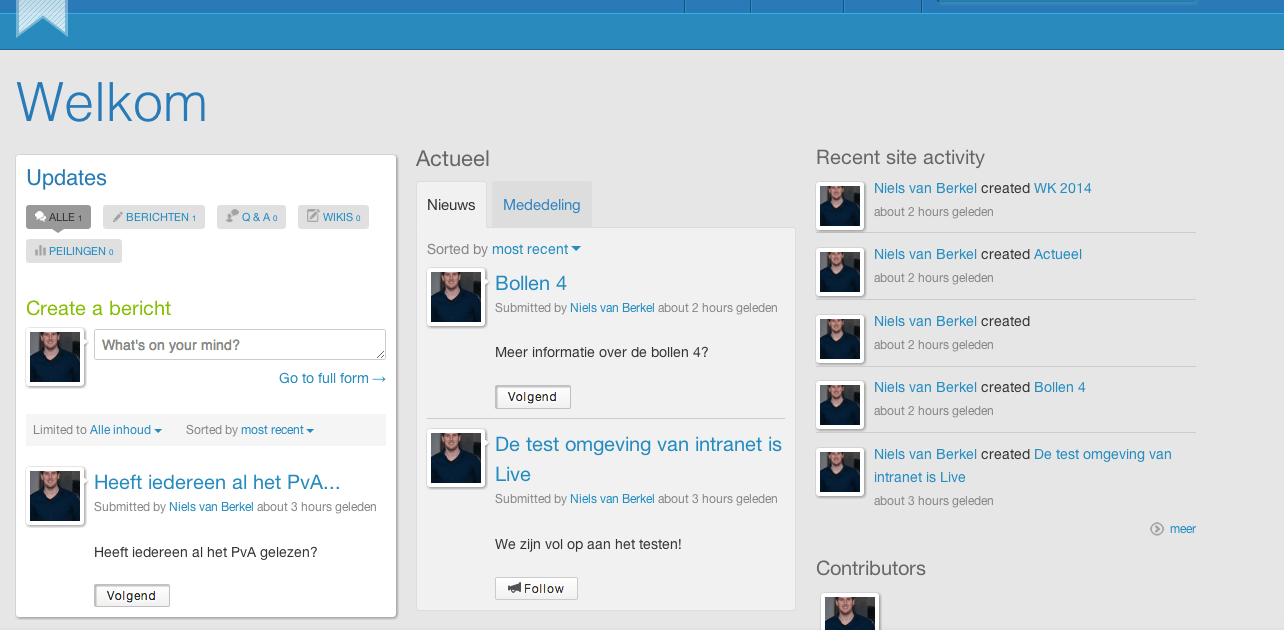Toggle following the intranet Live article

(x=536, y=588)
